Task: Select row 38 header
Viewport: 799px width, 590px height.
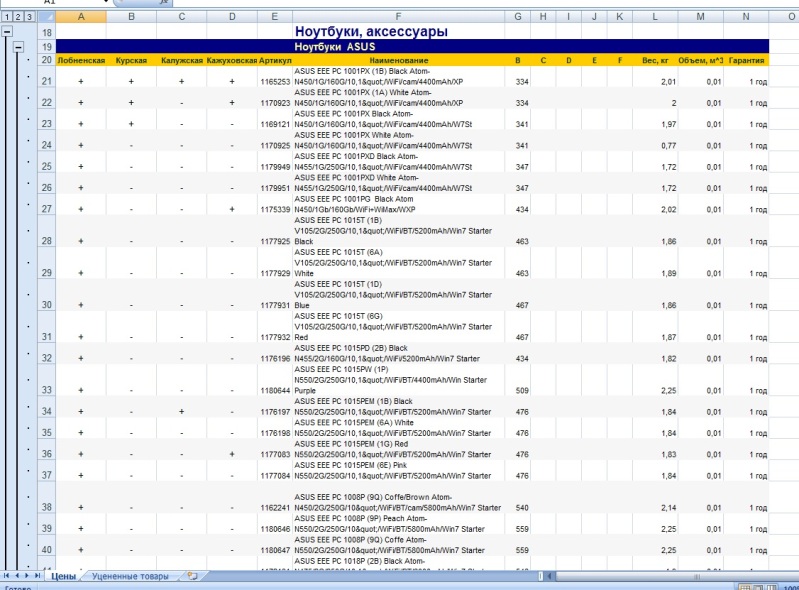Action: pos(46,497)
